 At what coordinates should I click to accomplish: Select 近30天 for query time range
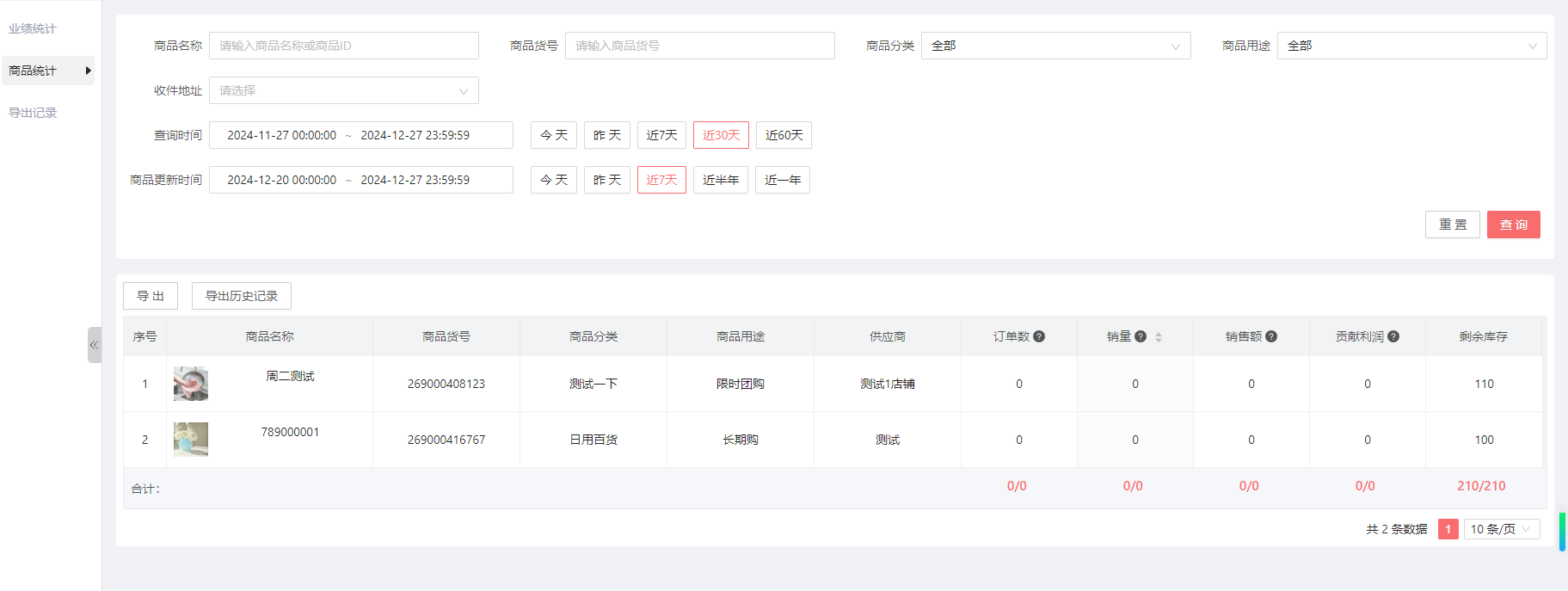pyautogui.click(x=721, y=135)
